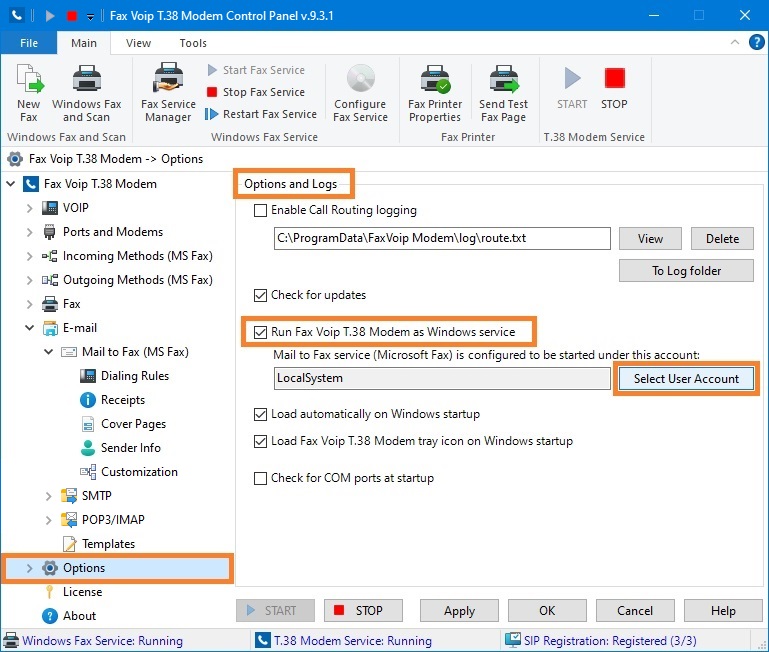
Task: Enable Call Routing logging checkbox
Action: coord(260,210)
